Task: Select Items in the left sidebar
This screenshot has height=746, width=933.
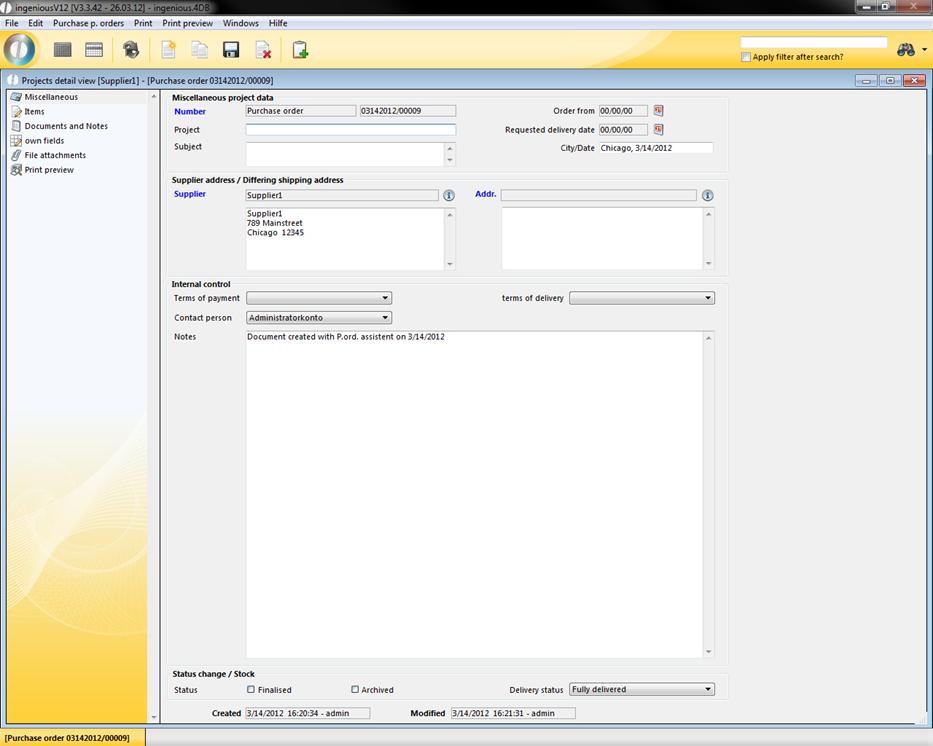Action: click(x=34, y=112)
